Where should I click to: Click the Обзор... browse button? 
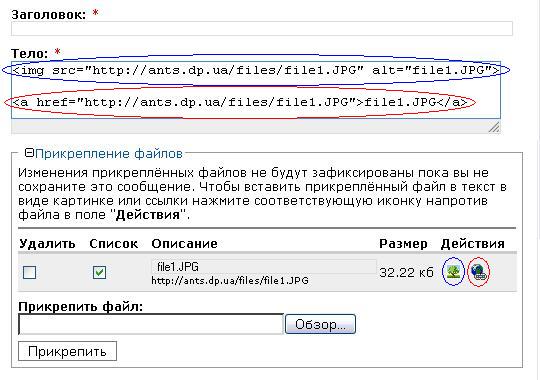320,324
